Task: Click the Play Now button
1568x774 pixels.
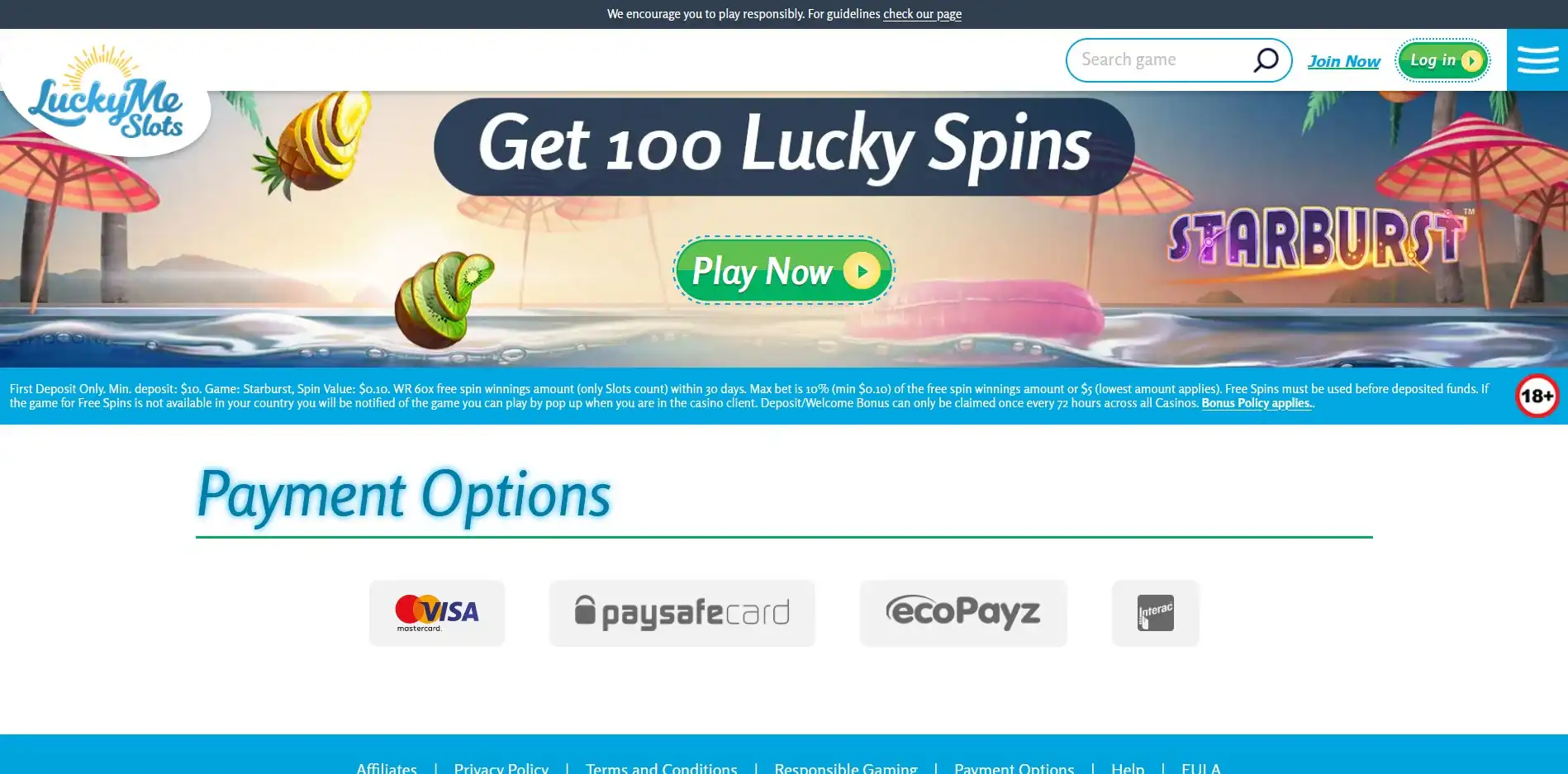Action: click(x=784, y=270)
